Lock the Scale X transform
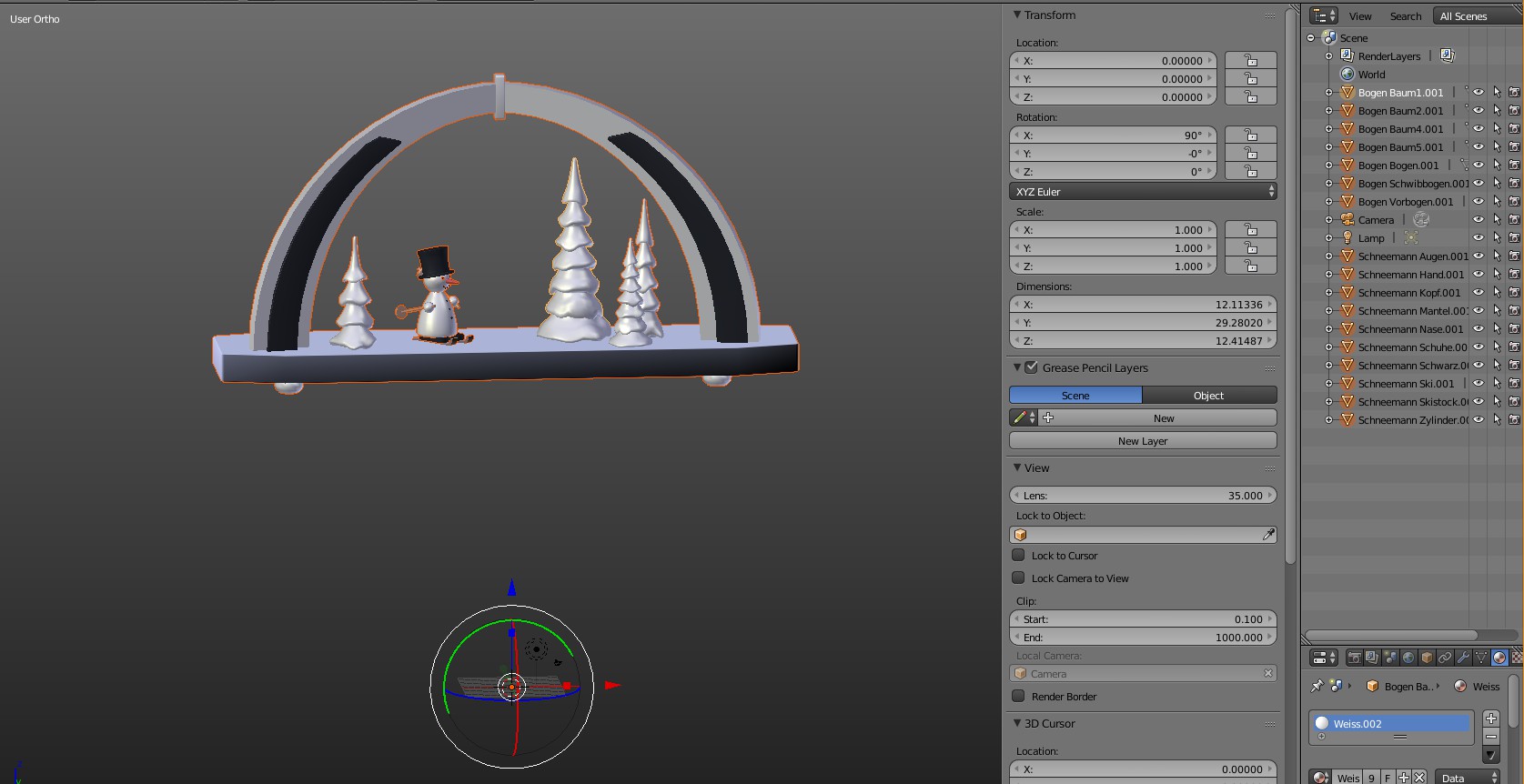The height and width of the screenshot is (784, 1524). 1251,230
